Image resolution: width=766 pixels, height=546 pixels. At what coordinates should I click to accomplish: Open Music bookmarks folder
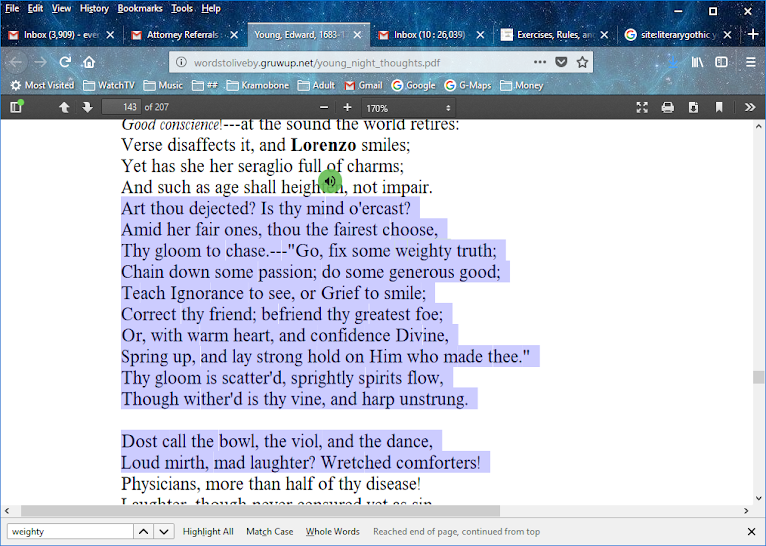click(163, 85)
